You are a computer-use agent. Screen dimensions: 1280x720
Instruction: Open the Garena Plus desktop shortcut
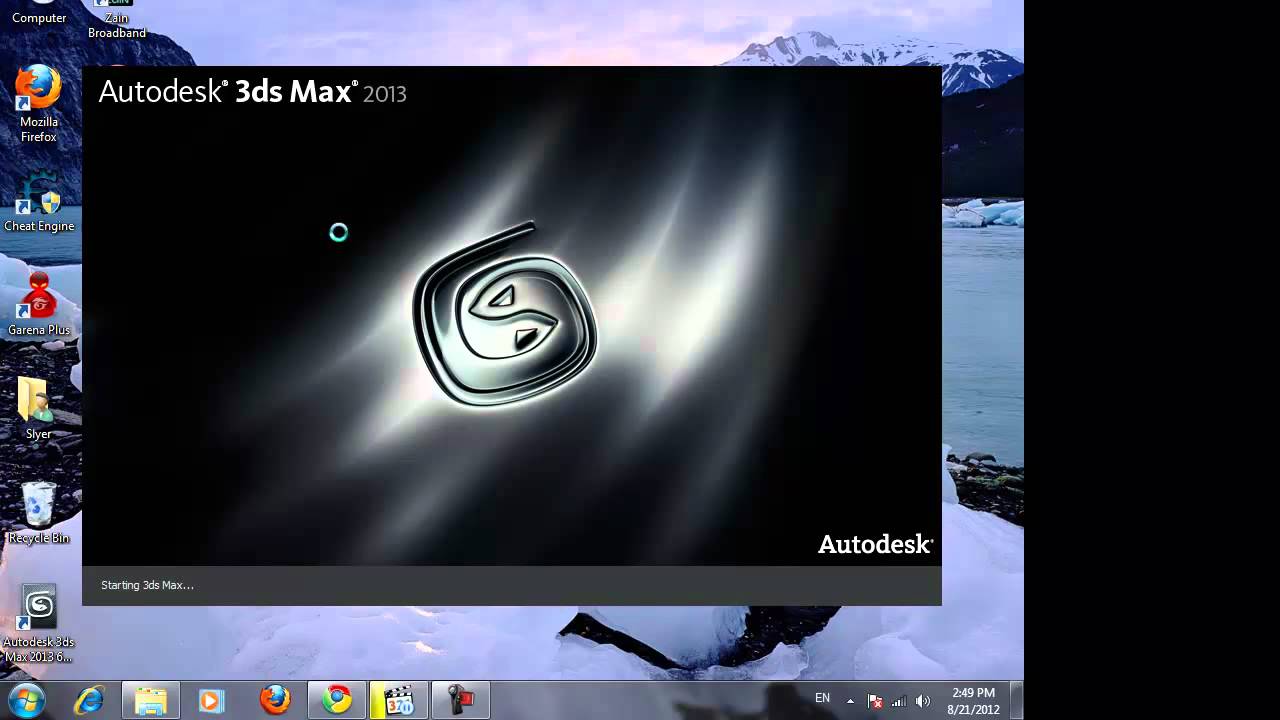pyautogui.click(x=39, y=305)
